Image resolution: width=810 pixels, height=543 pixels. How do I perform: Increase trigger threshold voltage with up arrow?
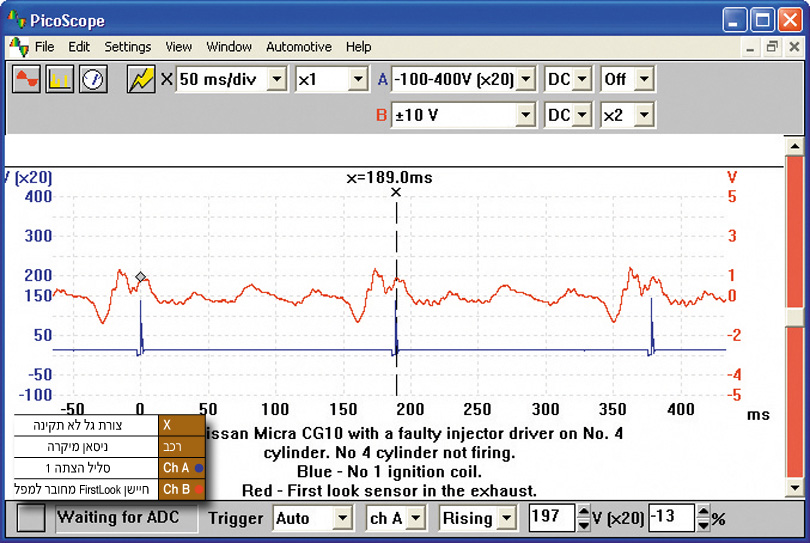pyautogui.click(x=584, y=512)
